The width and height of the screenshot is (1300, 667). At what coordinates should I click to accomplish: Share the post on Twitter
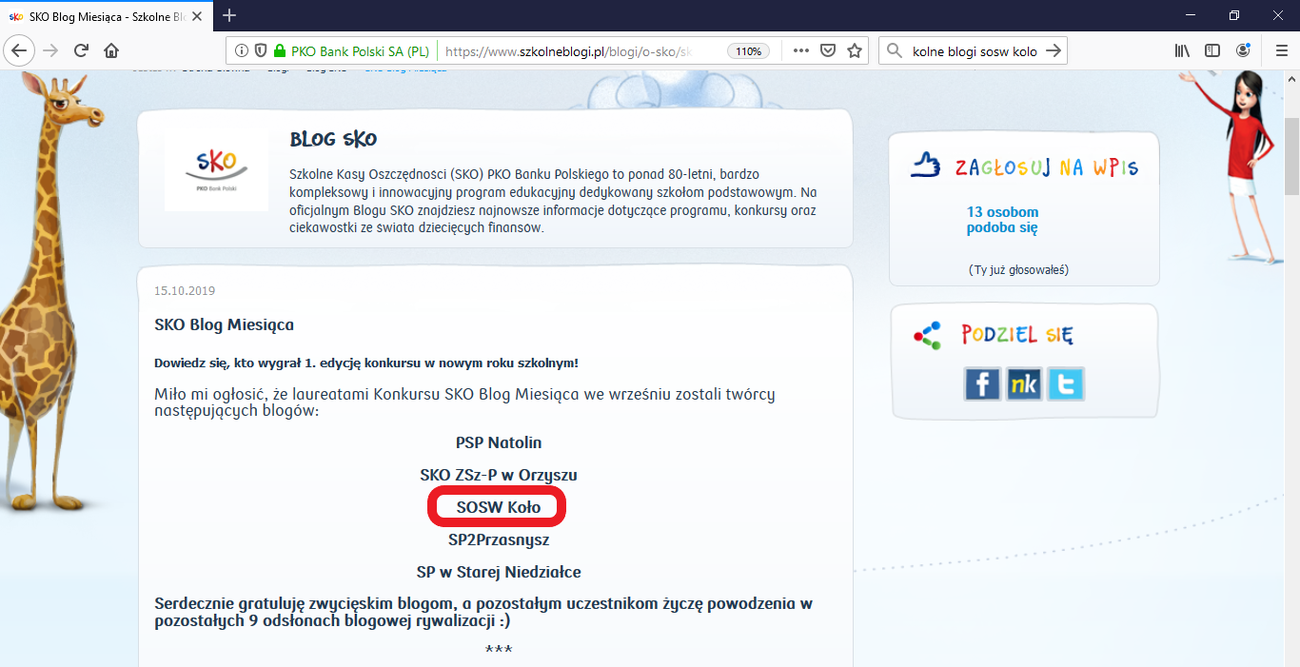[x=1065, y=384]
